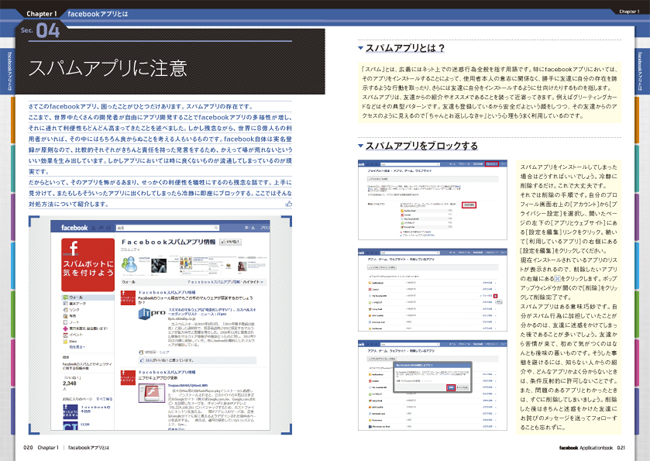Select ウォール in the Facebook page sidebar
Screen dimensions: 650x461
tap(76, 297)
